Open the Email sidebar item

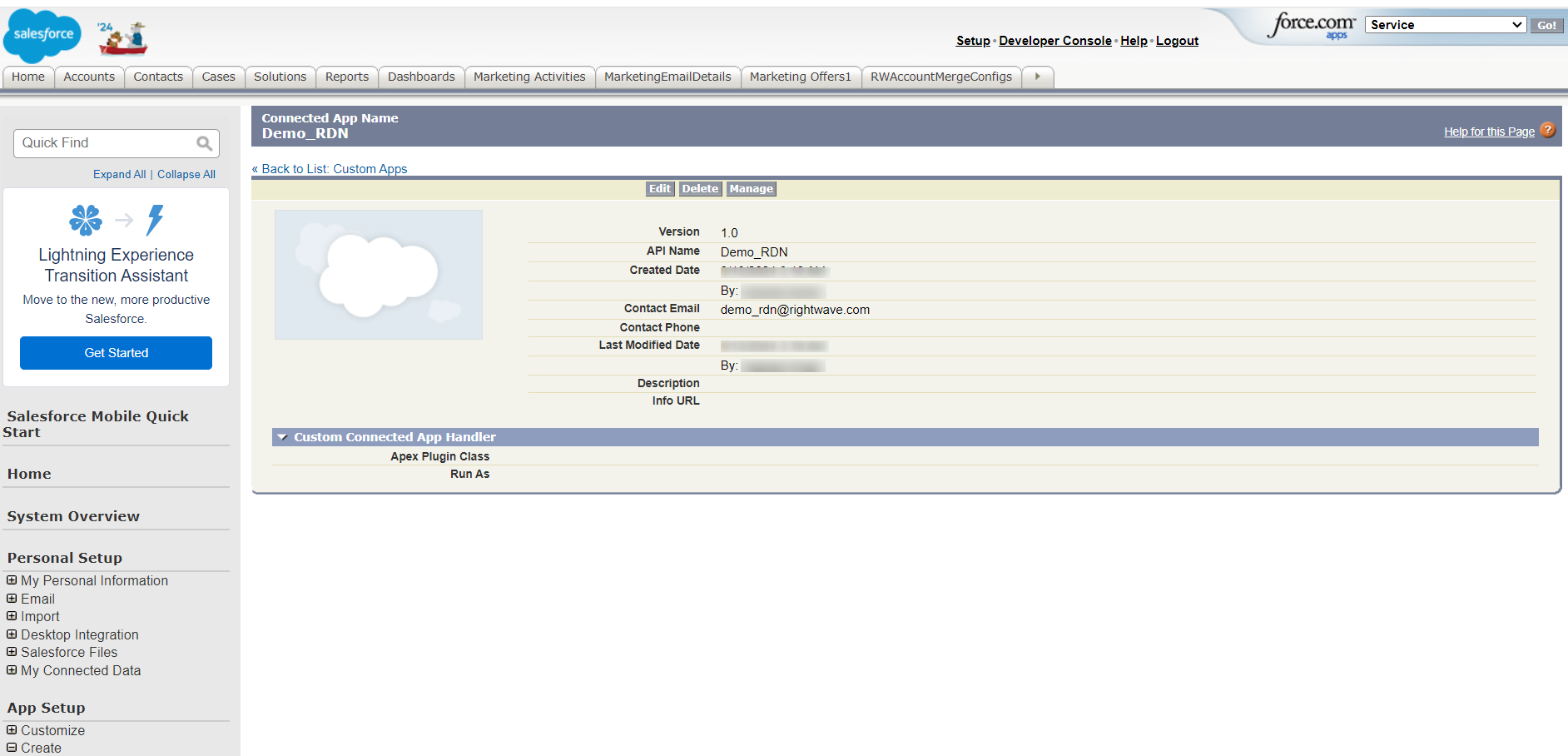pos(37,599)
